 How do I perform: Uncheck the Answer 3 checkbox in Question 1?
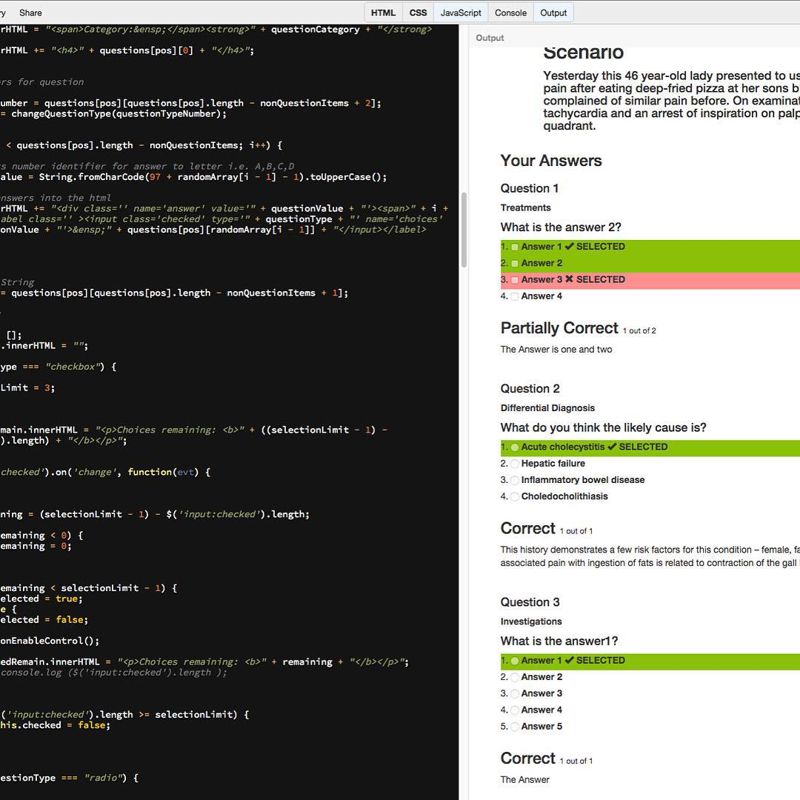pyautogui.click(x=515, y=281)
